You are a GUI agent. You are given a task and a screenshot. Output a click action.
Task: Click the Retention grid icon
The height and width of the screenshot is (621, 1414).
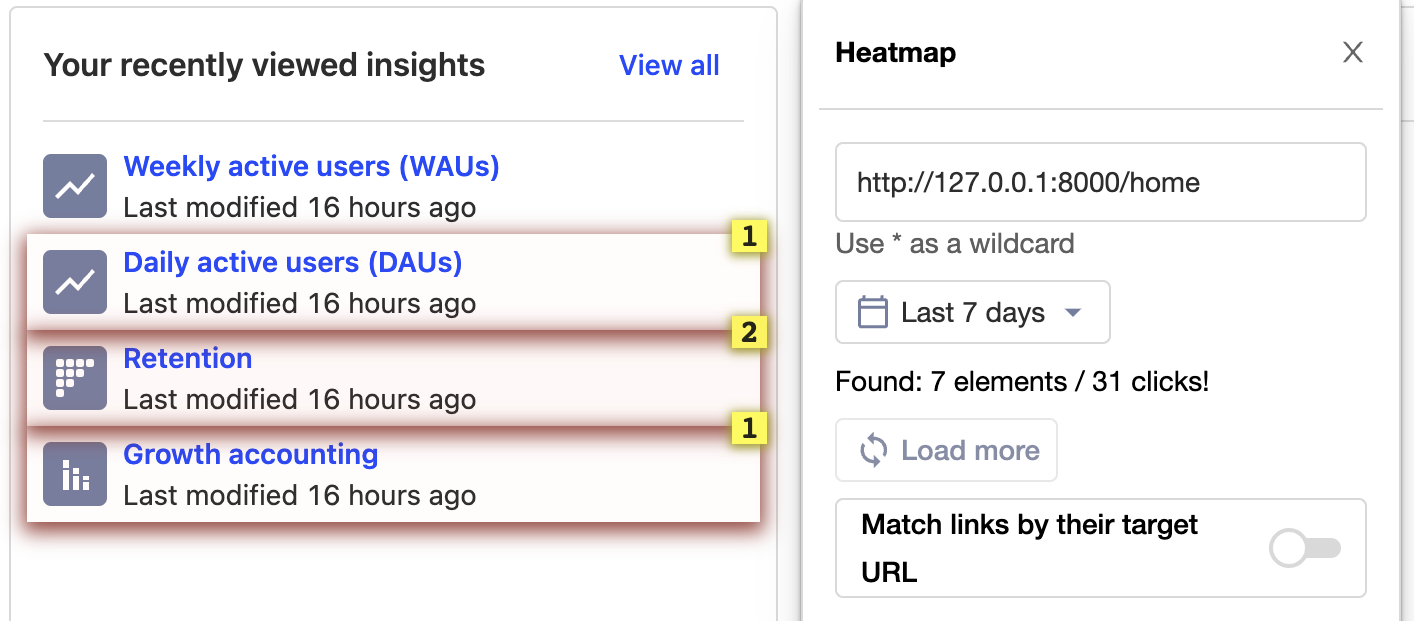pyautogui.click(x=75, y=378)
